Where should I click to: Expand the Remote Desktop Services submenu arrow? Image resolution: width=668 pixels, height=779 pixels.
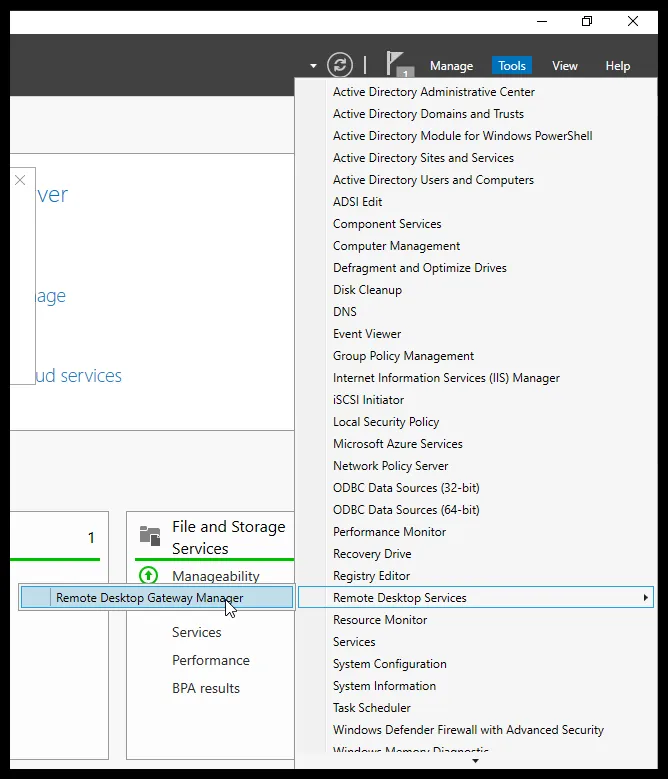645,598
